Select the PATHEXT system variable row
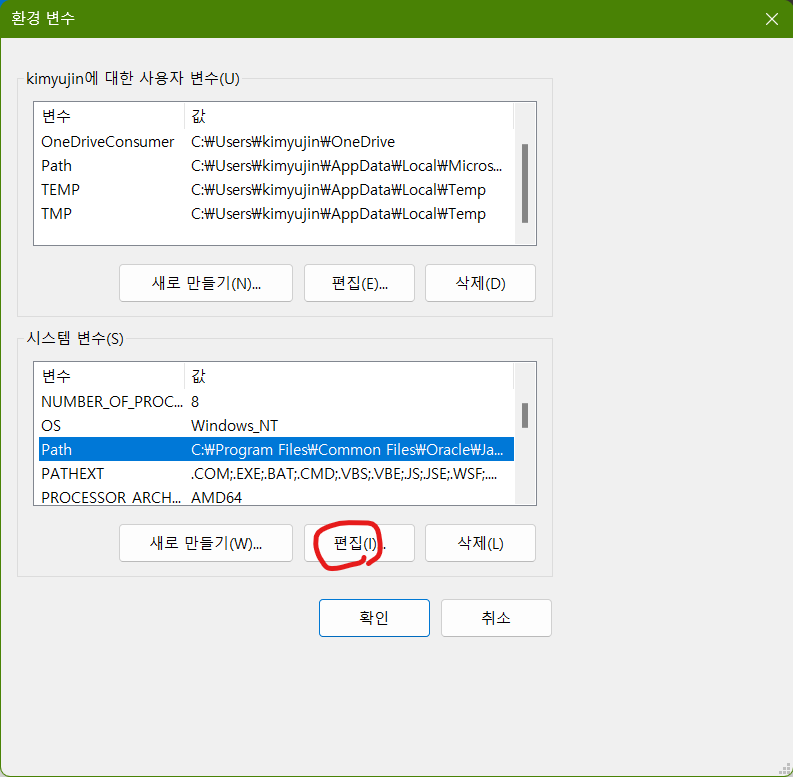This screenshot has width=793, height=777. point(276,473)
